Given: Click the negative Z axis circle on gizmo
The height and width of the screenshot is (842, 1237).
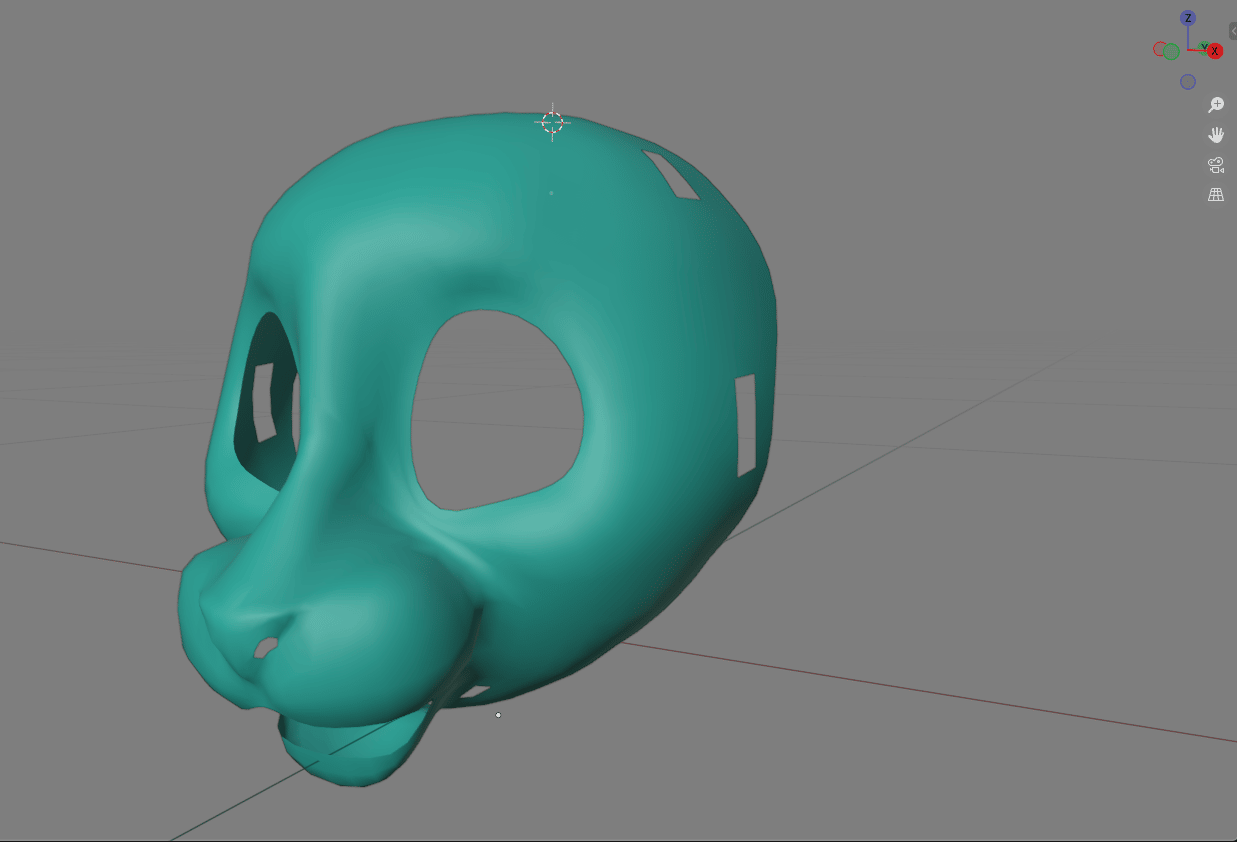Looking at the screenshot, I should click(1188, 82).
